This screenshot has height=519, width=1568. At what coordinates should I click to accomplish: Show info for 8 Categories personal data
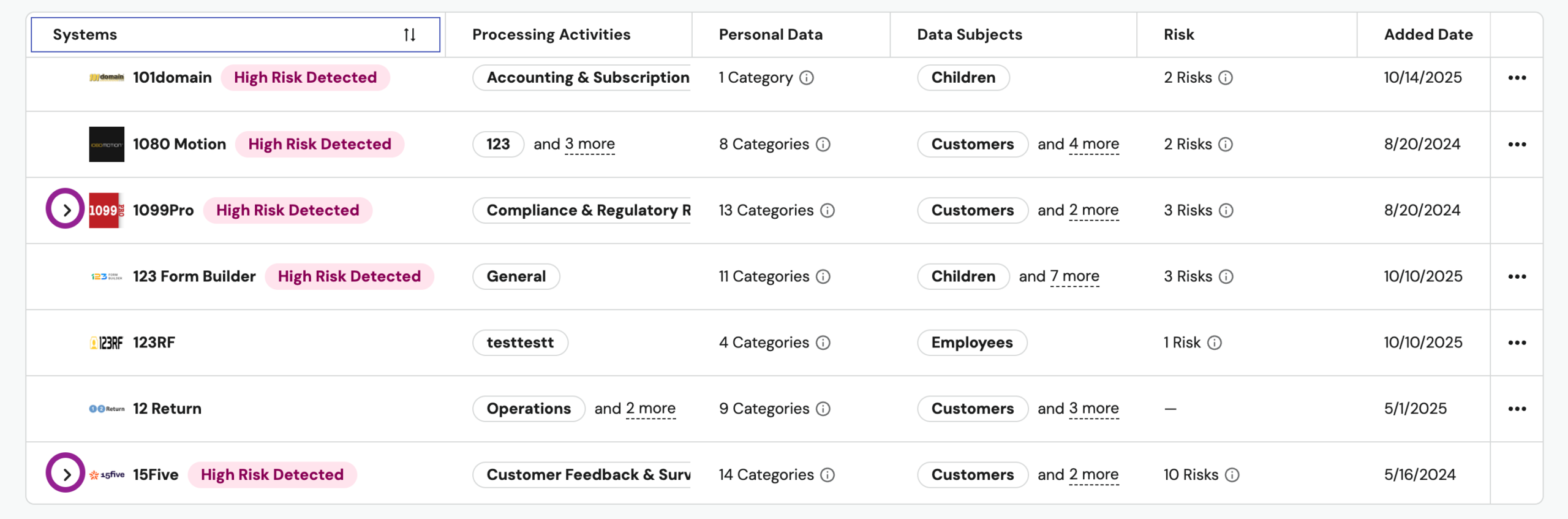[823, 145]
